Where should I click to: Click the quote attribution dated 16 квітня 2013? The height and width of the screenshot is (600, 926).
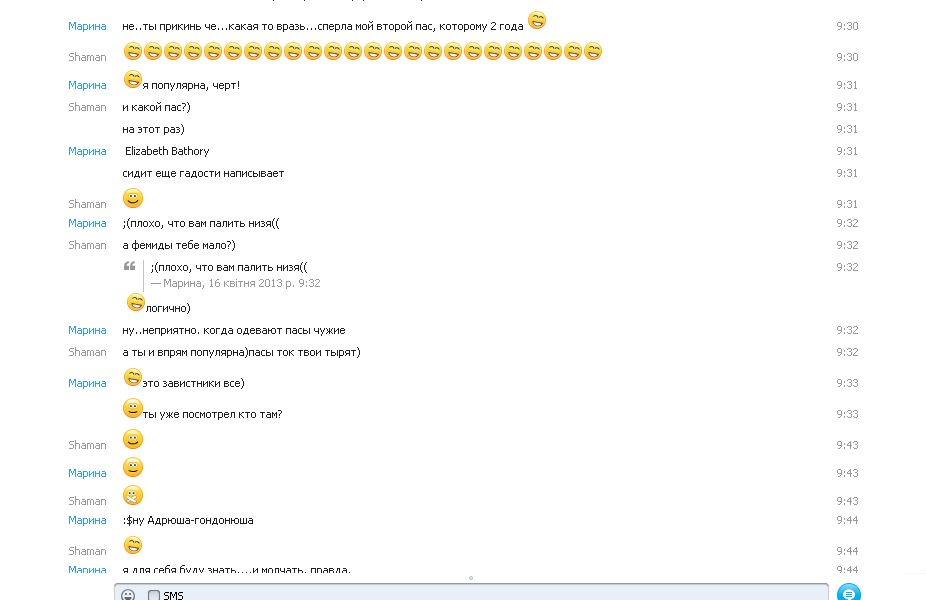(x=235, y=283)
